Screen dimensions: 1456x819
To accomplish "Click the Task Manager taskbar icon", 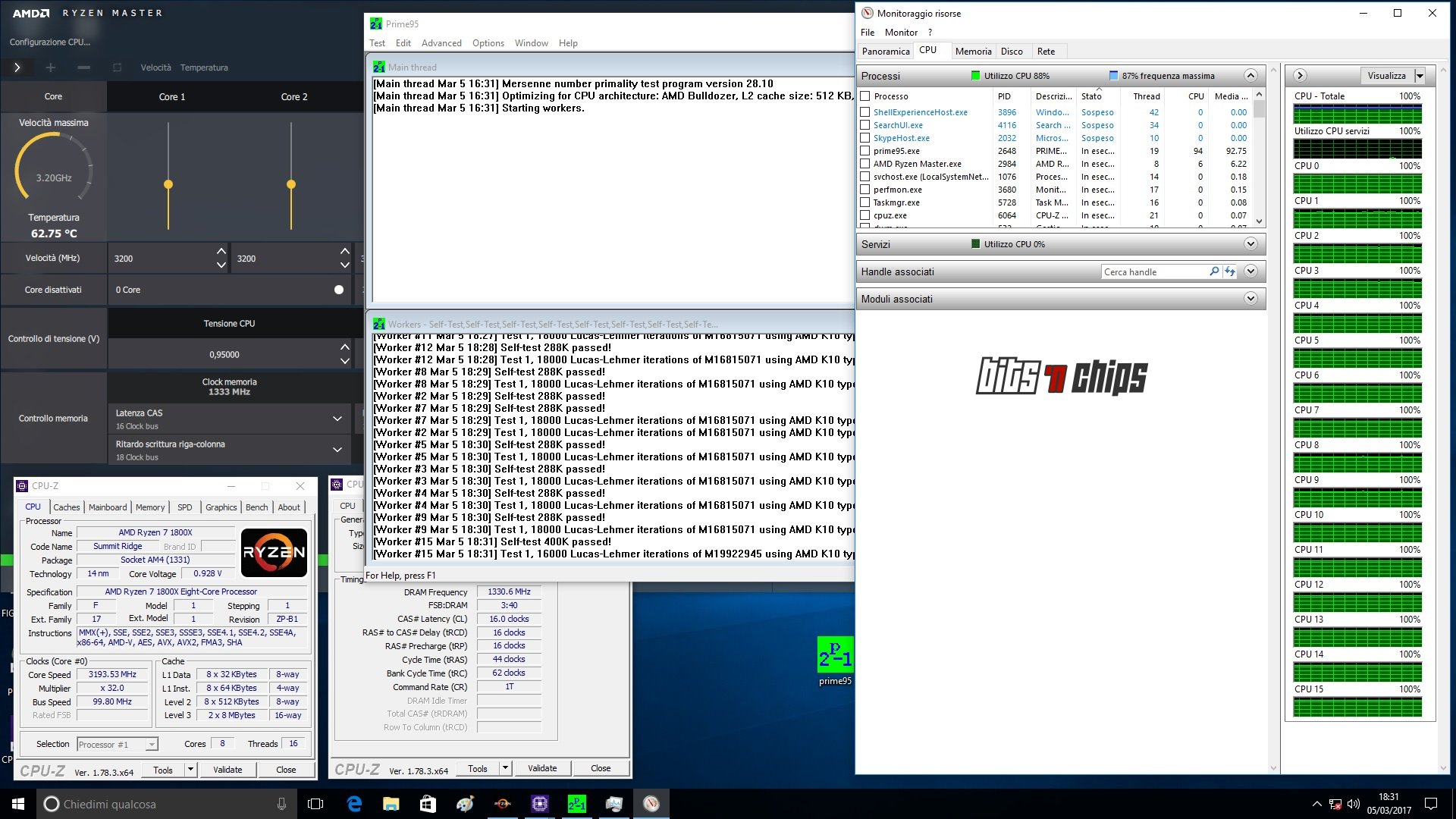I will (x=613, y=804).
